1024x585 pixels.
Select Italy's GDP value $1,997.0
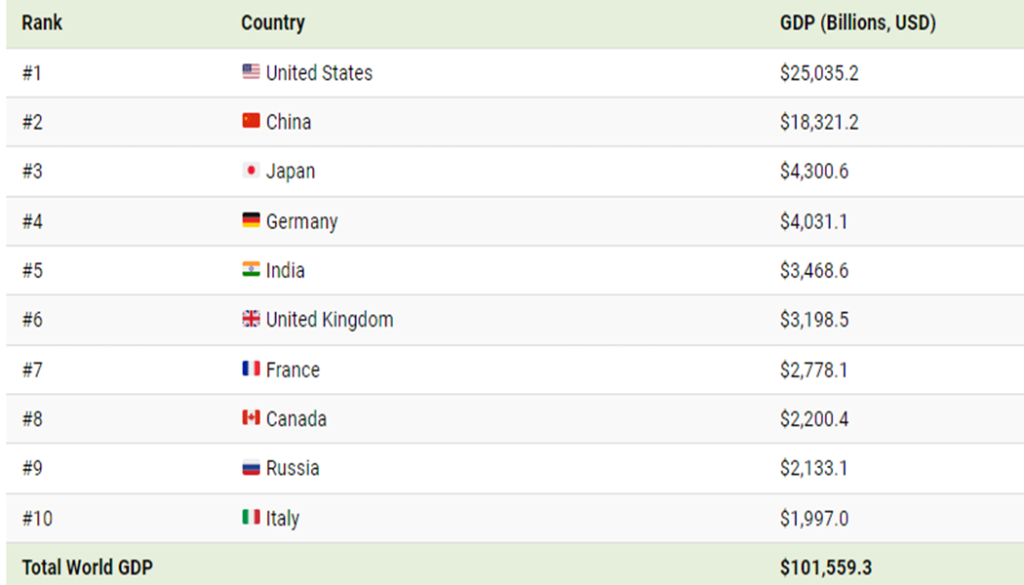point(814,518)
